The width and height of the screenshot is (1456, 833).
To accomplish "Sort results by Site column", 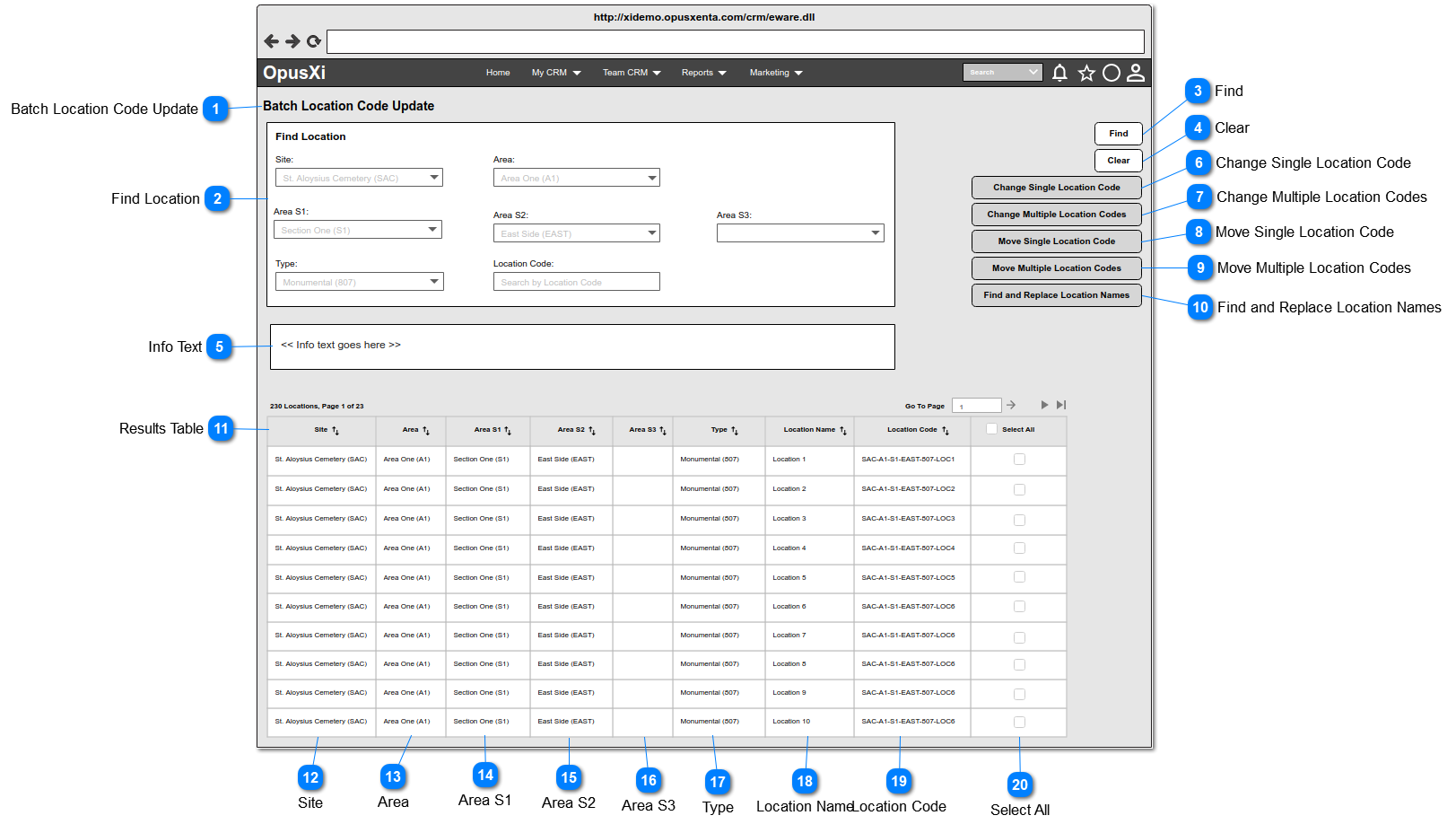I will [x=336, y=431].
